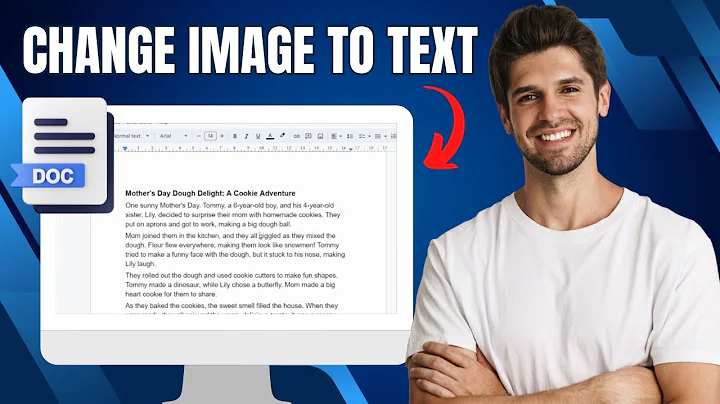Click the line starting "Tommy made a dinosaur"
Viewport: 720px width, 404px height.
(230, 285)
